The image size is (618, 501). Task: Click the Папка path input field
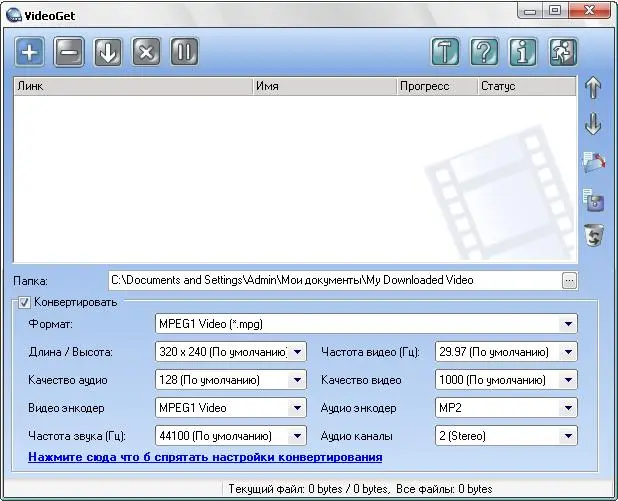point(335,280)
